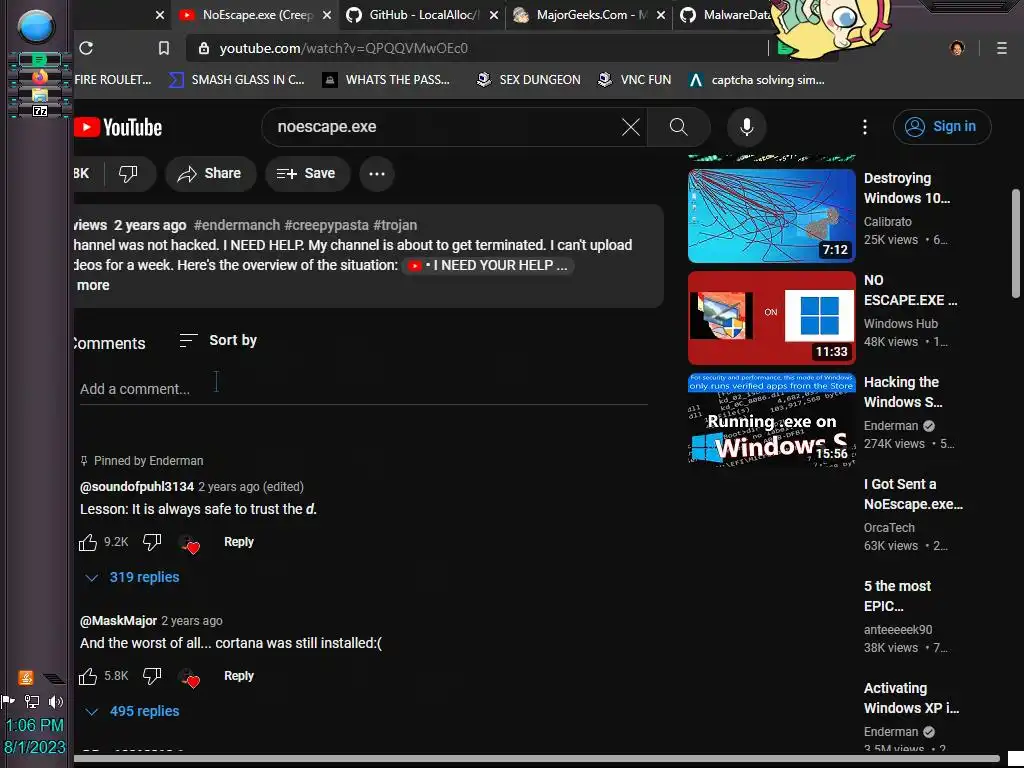Screen dimensions: 1024x768
Task: Open the WHATS THE PASS... bookmark
Action: point(387,80)
